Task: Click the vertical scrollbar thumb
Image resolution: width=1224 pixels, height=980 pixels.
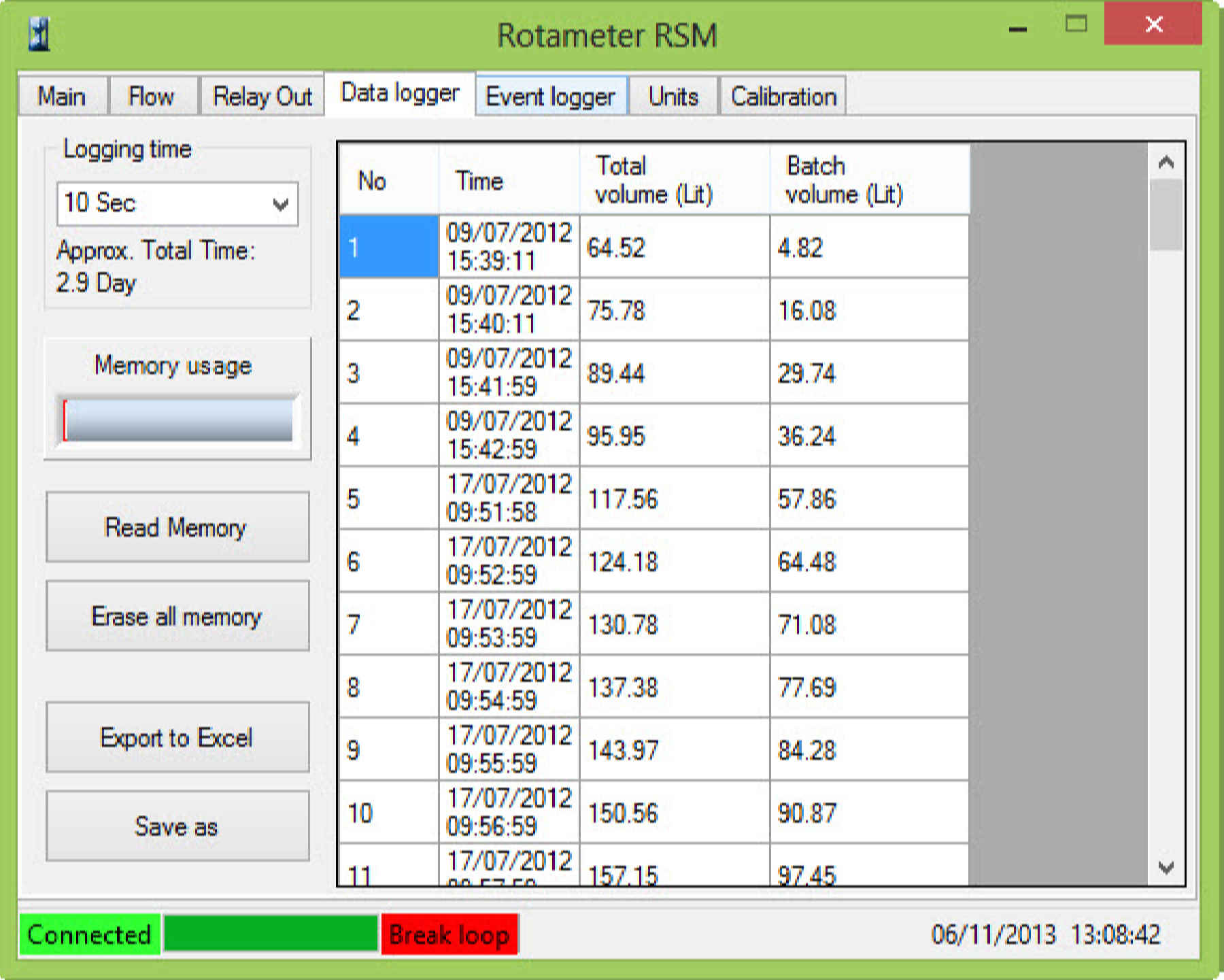Action: pyautogui.click(x=1166, y=215)
